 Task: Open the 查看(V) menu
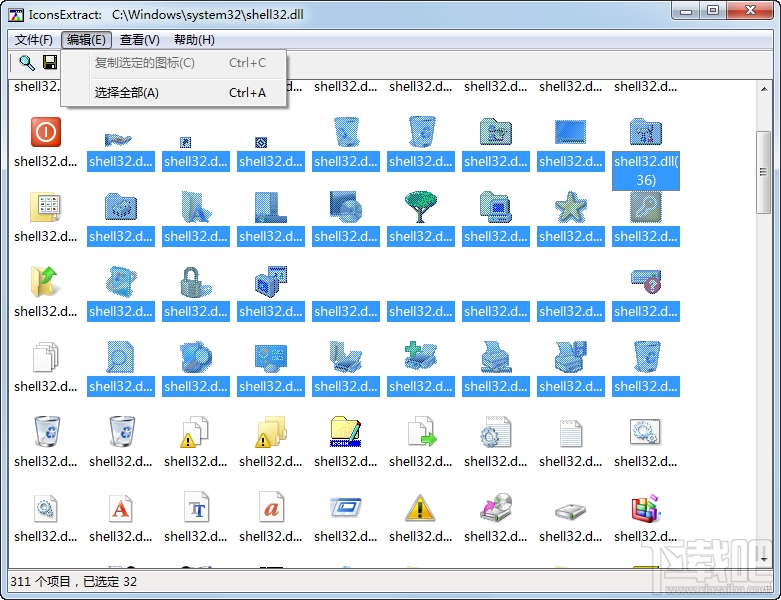coord(139,40)
